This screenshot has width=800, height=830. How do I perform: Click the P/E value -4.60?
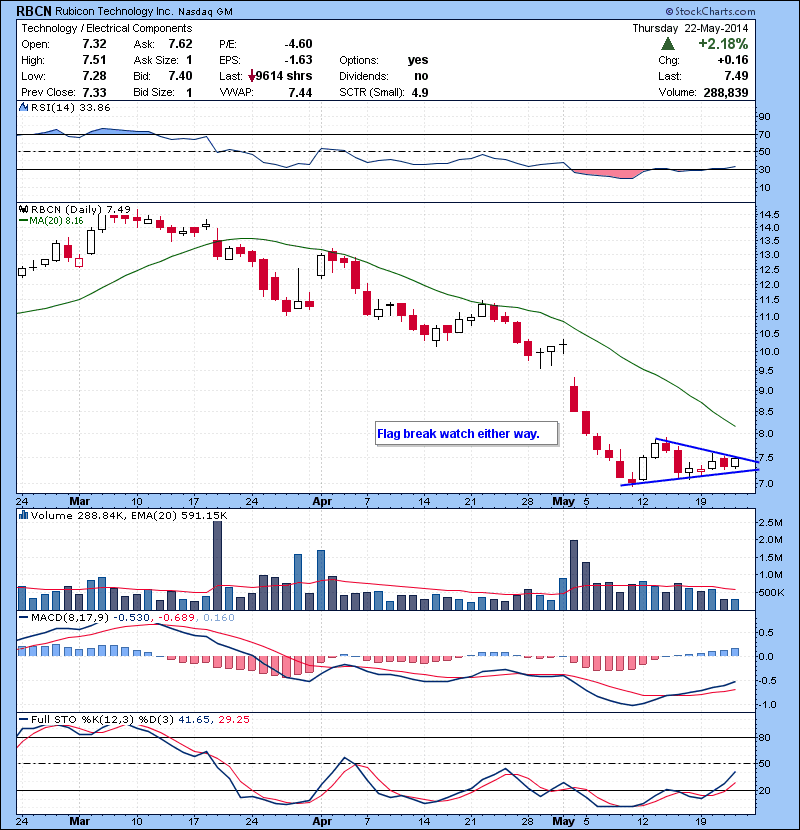tap(299, 44)
